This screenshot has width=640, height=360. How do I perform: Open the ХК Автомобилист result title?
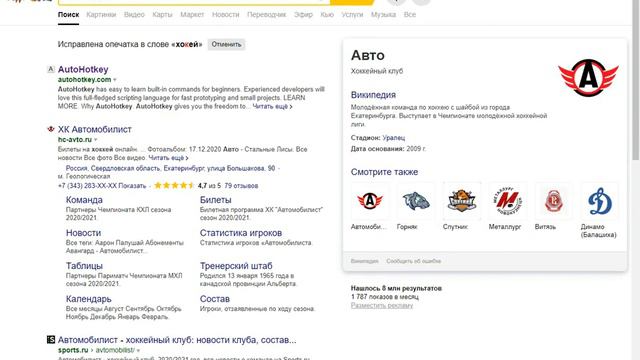pyautogui.click(x=95, y=129)
